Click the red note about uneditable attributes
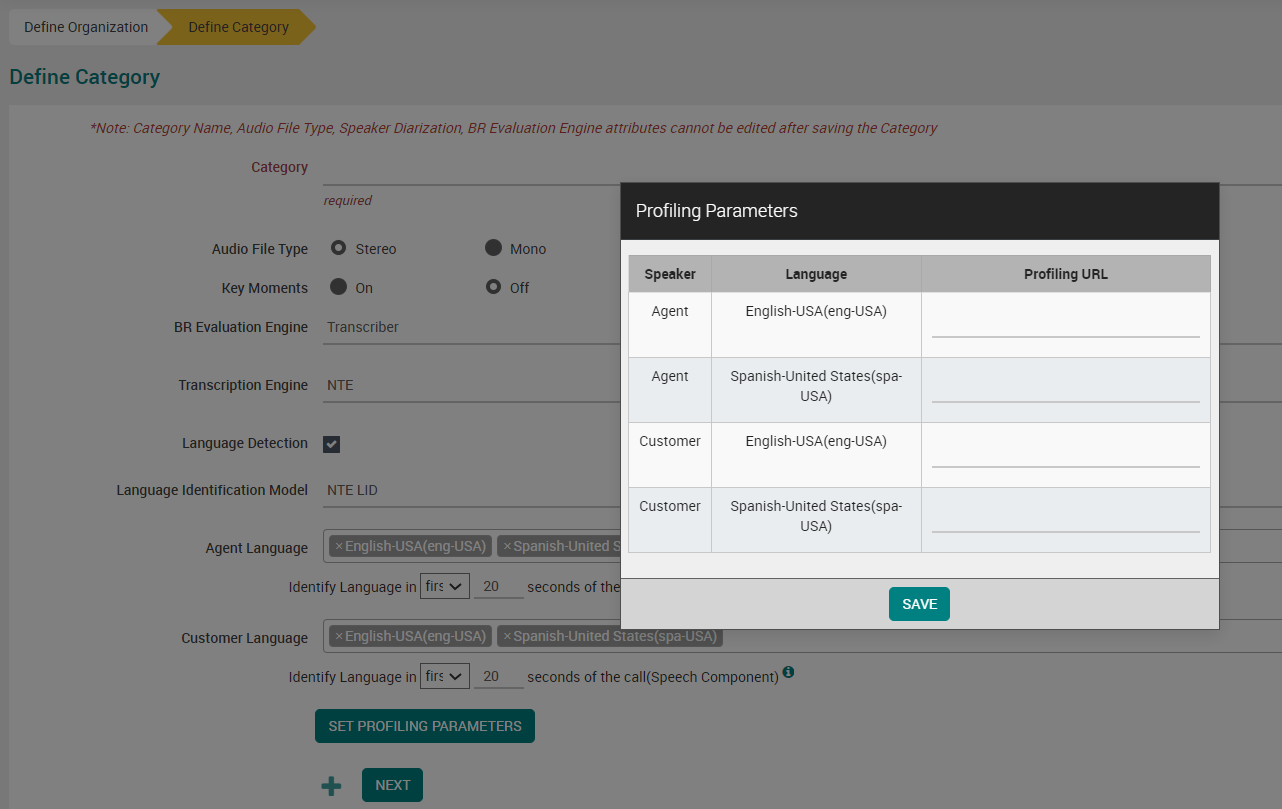This screenshot has height=809, width=1282. point(514,128)
